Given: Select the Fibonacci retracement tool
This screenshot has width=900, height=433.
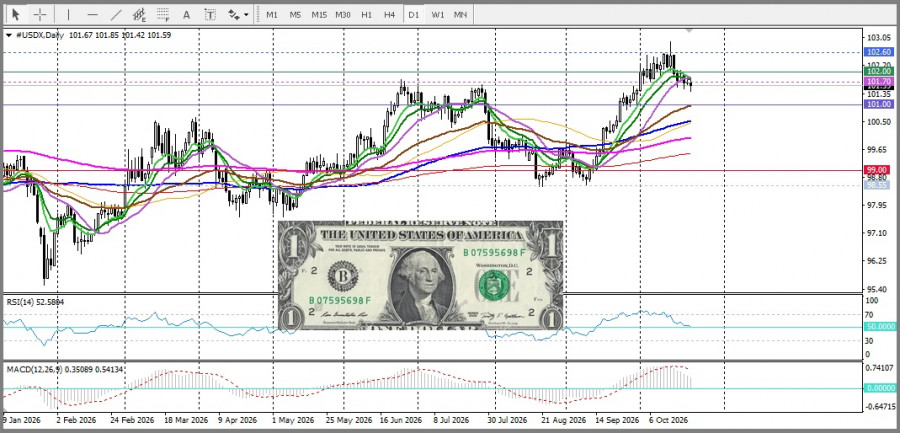Looking at the screenshot, I should click(x=163, y=14).
